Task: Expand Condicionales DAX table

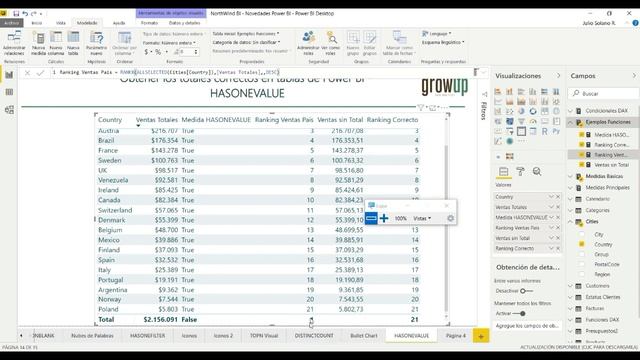Action: point(571,111)
